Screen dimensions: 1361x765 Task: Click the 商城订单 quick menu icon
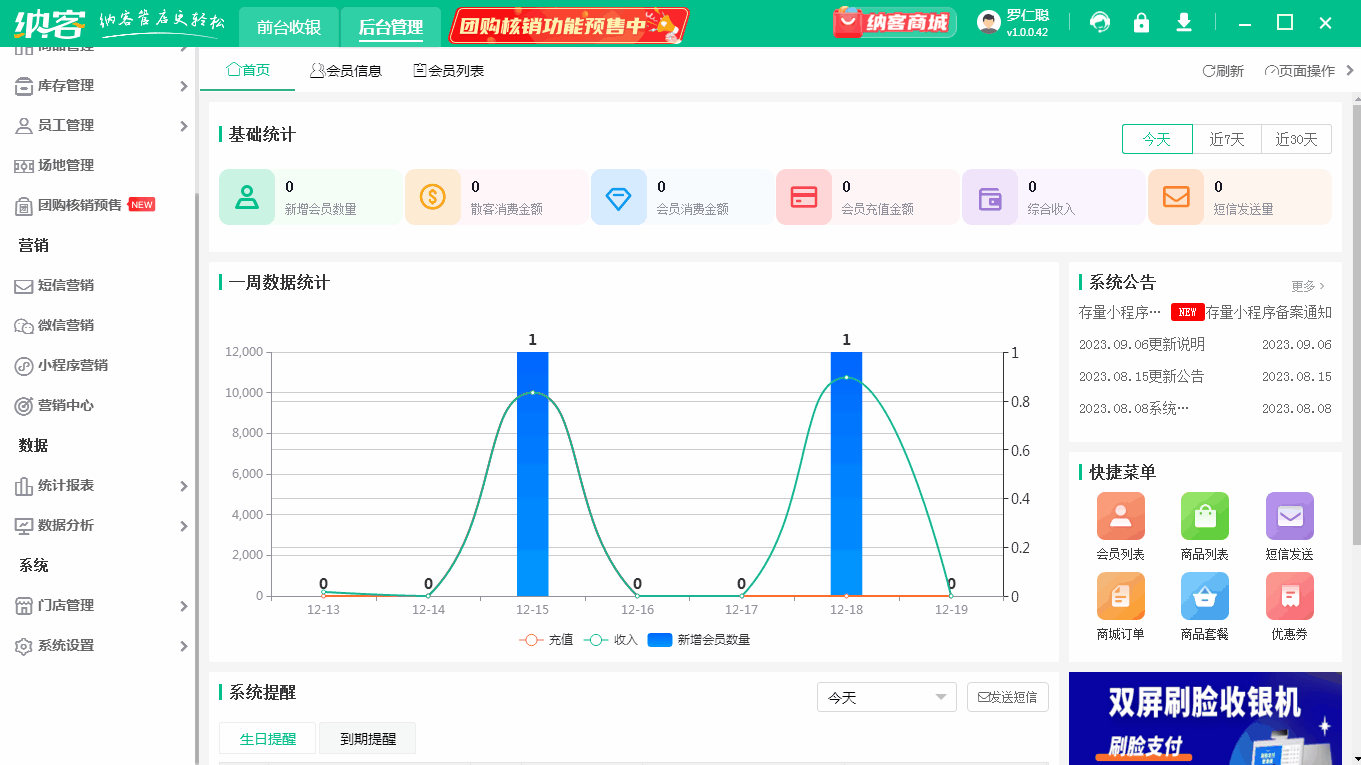[x=1120, y=595]
